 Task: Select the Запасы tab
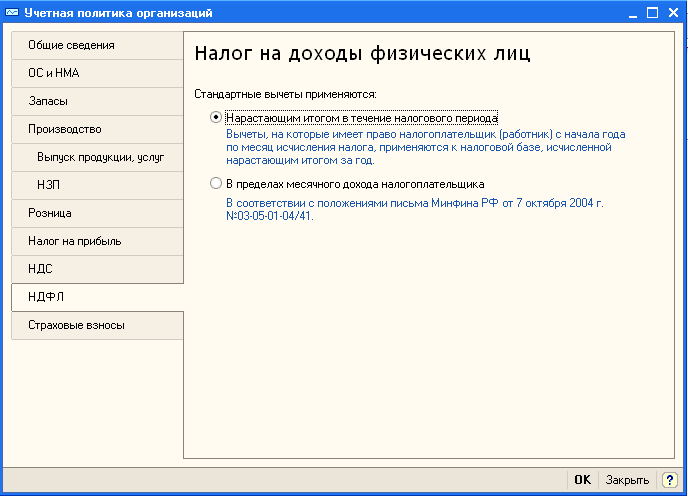click(97, 102)
